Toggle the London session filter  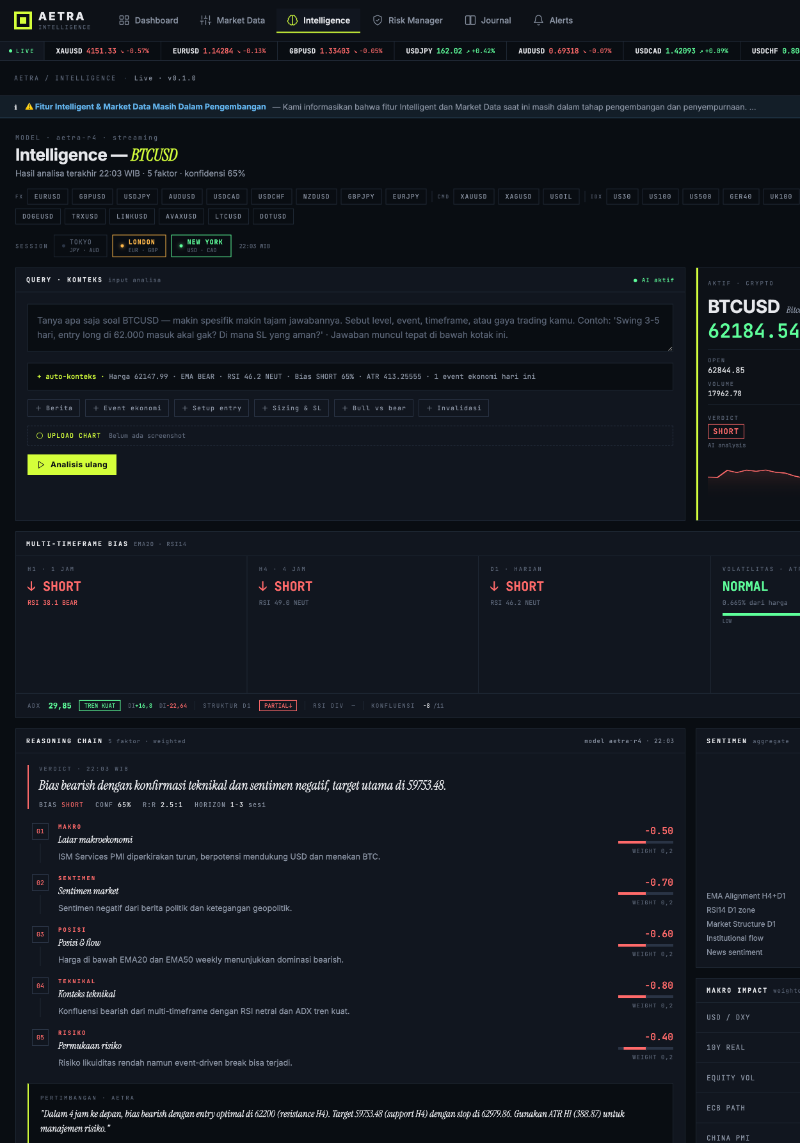[x=139, y=246]
